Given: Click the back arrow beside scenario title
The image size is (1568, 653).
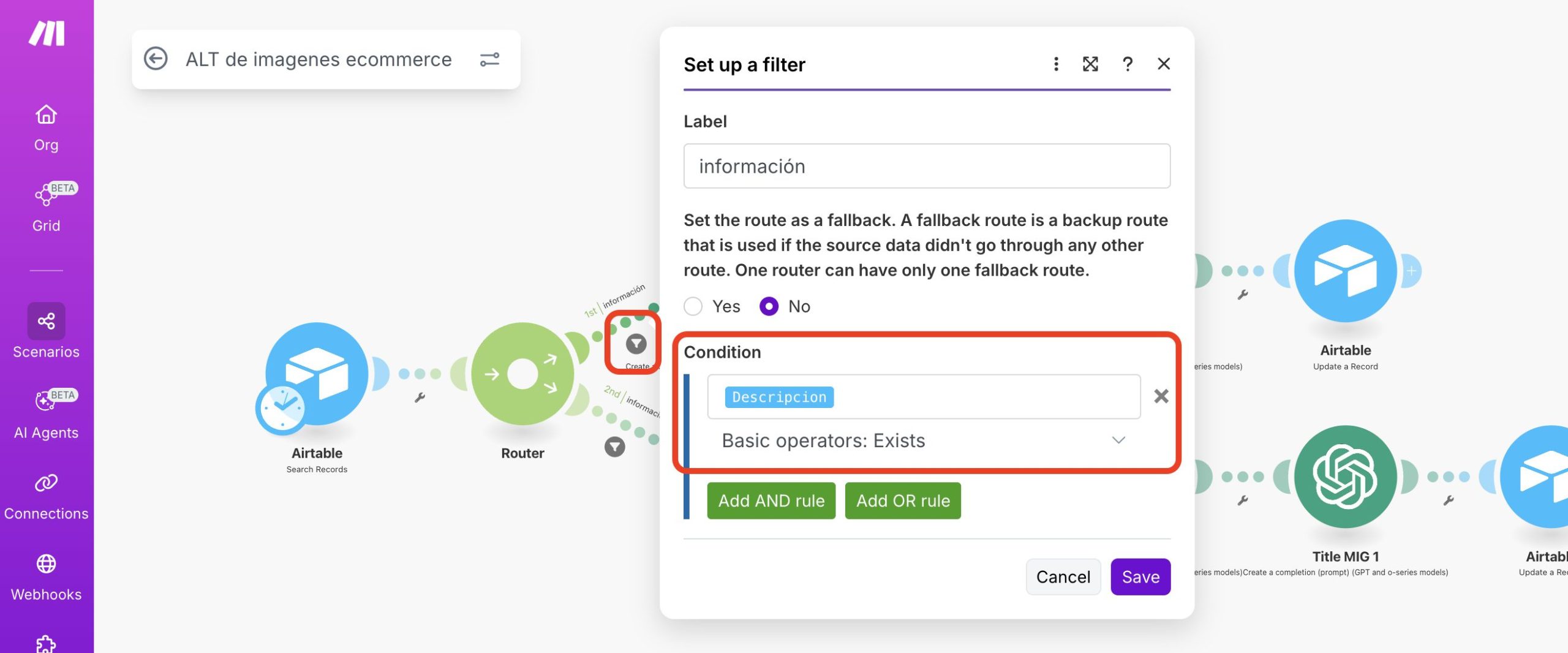Looking at the screenshot, I should click(156, 59).
